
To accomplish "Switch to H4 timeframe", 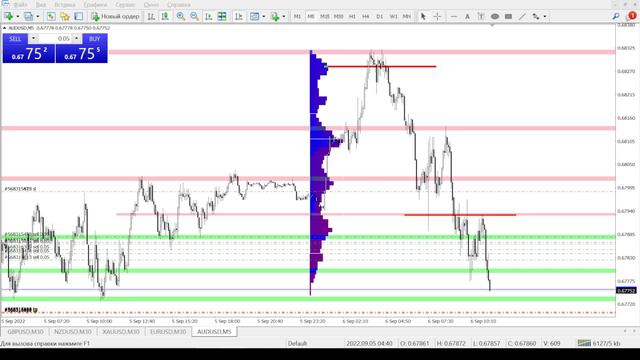I will [x=366, y=16].
